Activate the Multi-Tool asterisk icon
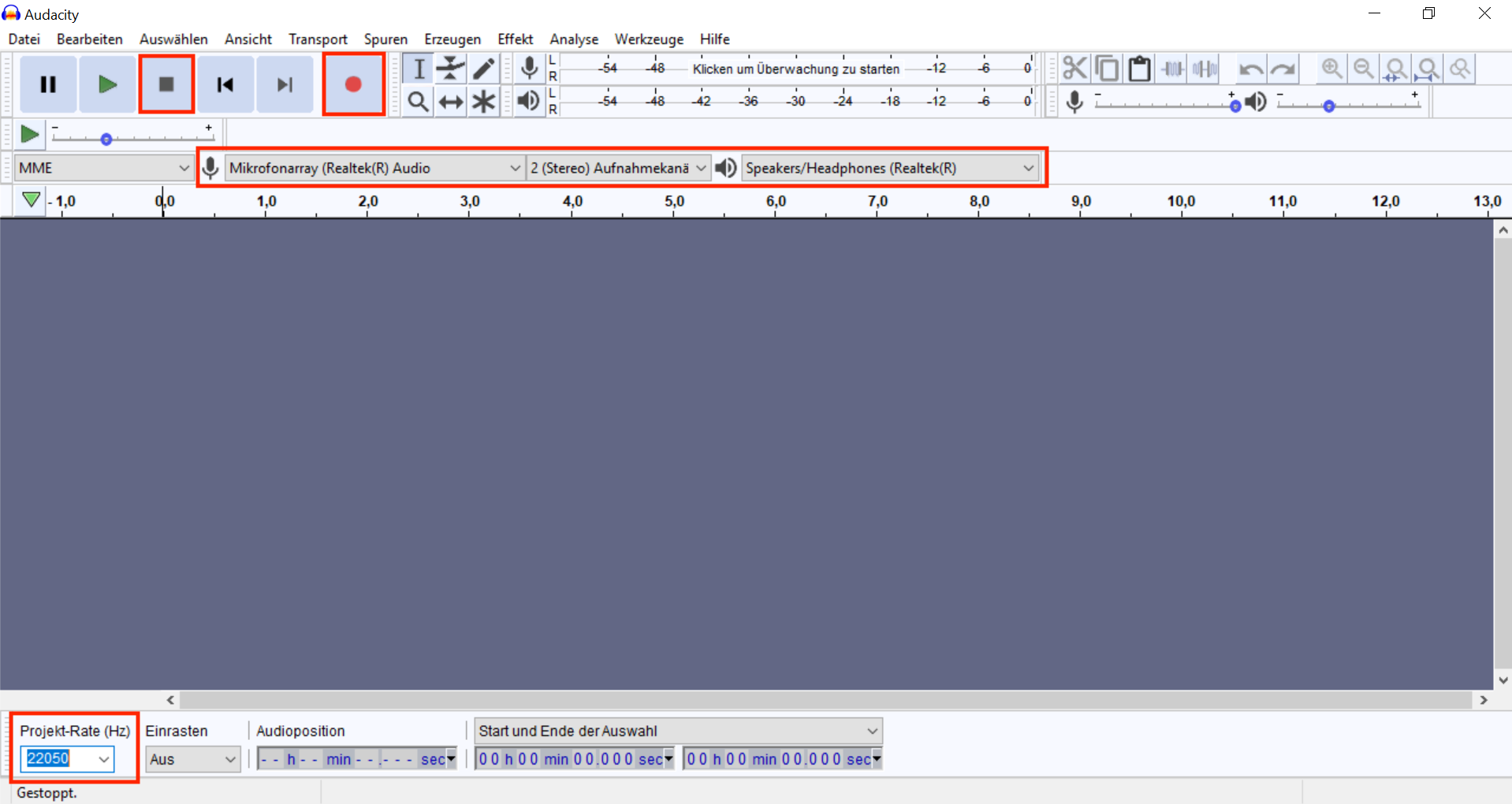 (483, 102)
